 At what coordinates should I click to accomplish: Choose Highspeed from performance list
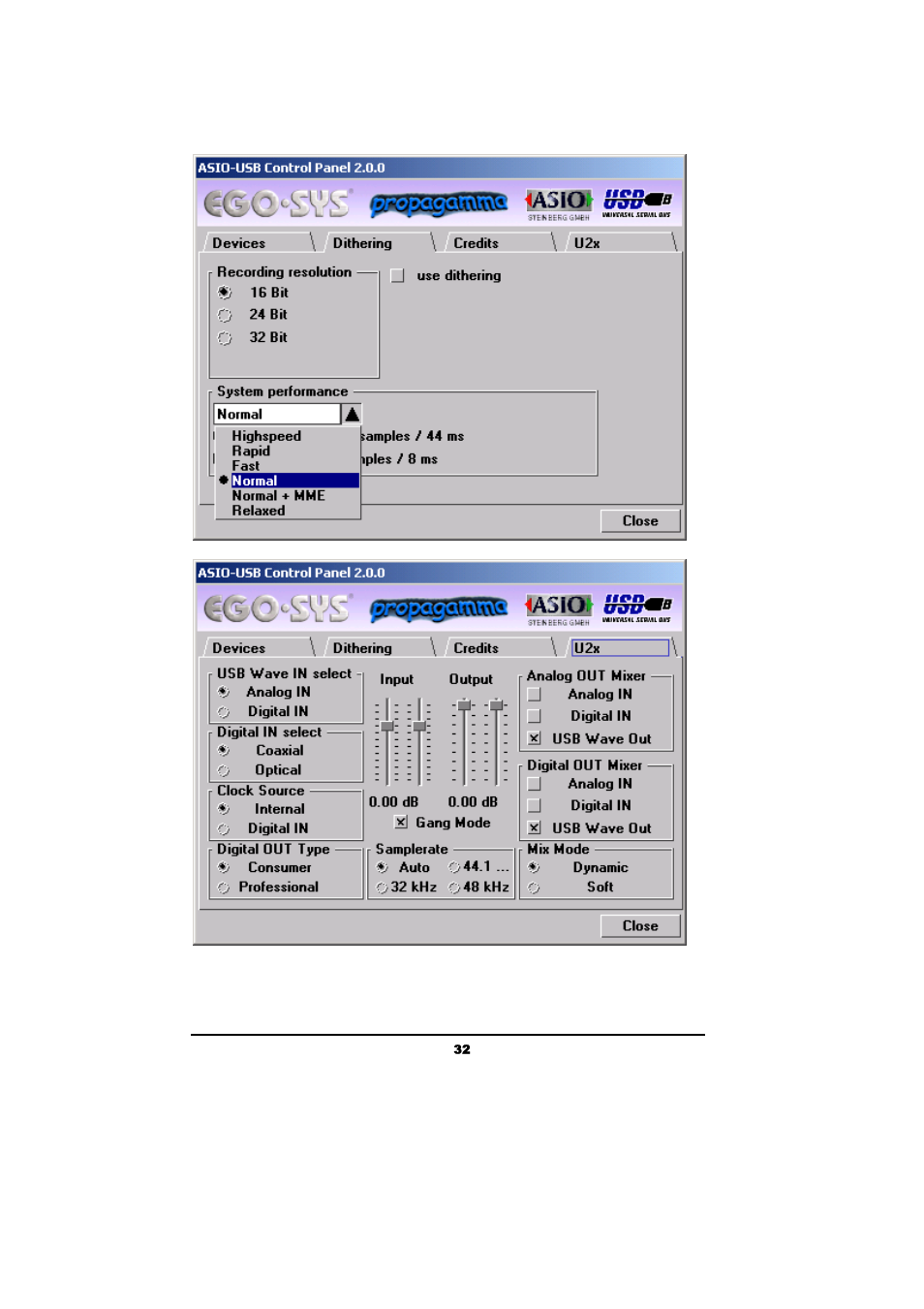tap(266, 436)
